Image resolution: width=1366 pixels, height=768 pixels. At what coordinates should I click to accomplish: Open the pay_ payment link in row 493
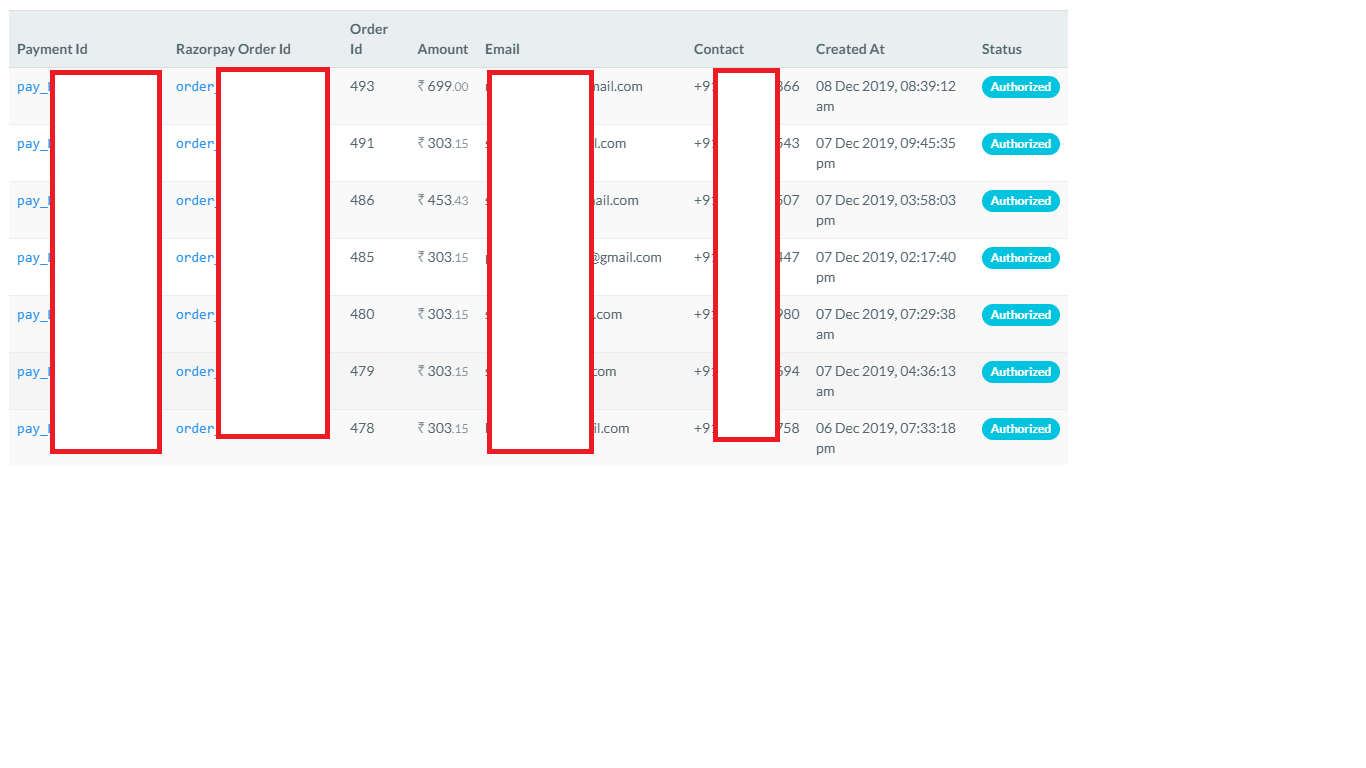[x=30, y=86]
